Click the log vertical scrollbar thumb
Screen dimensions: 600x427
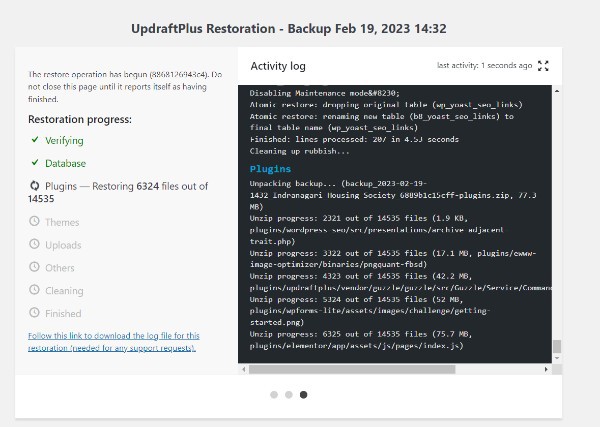click(x=557, y=346)
